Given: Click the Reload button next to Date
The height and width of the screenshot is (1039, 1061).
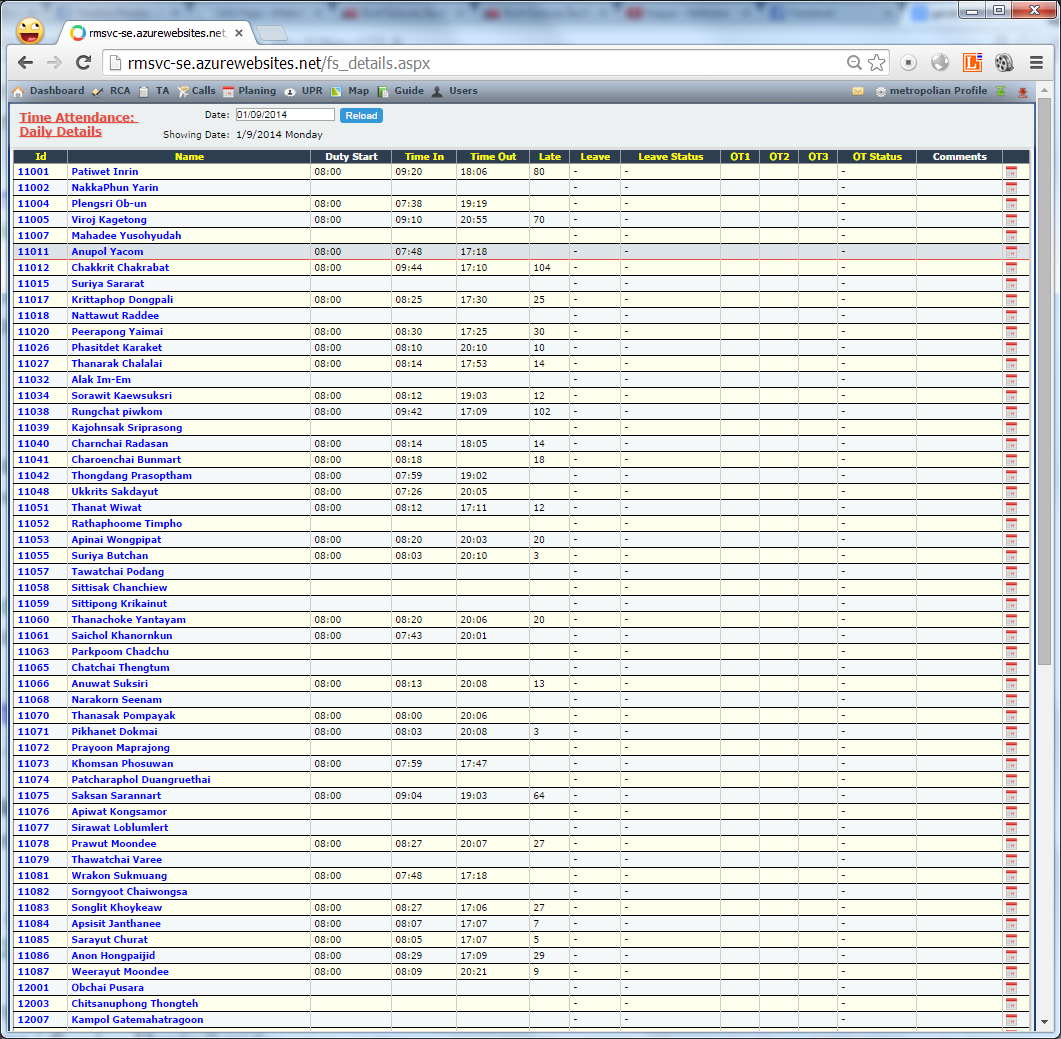Looking at the screenshot, I should pos(361,116).
